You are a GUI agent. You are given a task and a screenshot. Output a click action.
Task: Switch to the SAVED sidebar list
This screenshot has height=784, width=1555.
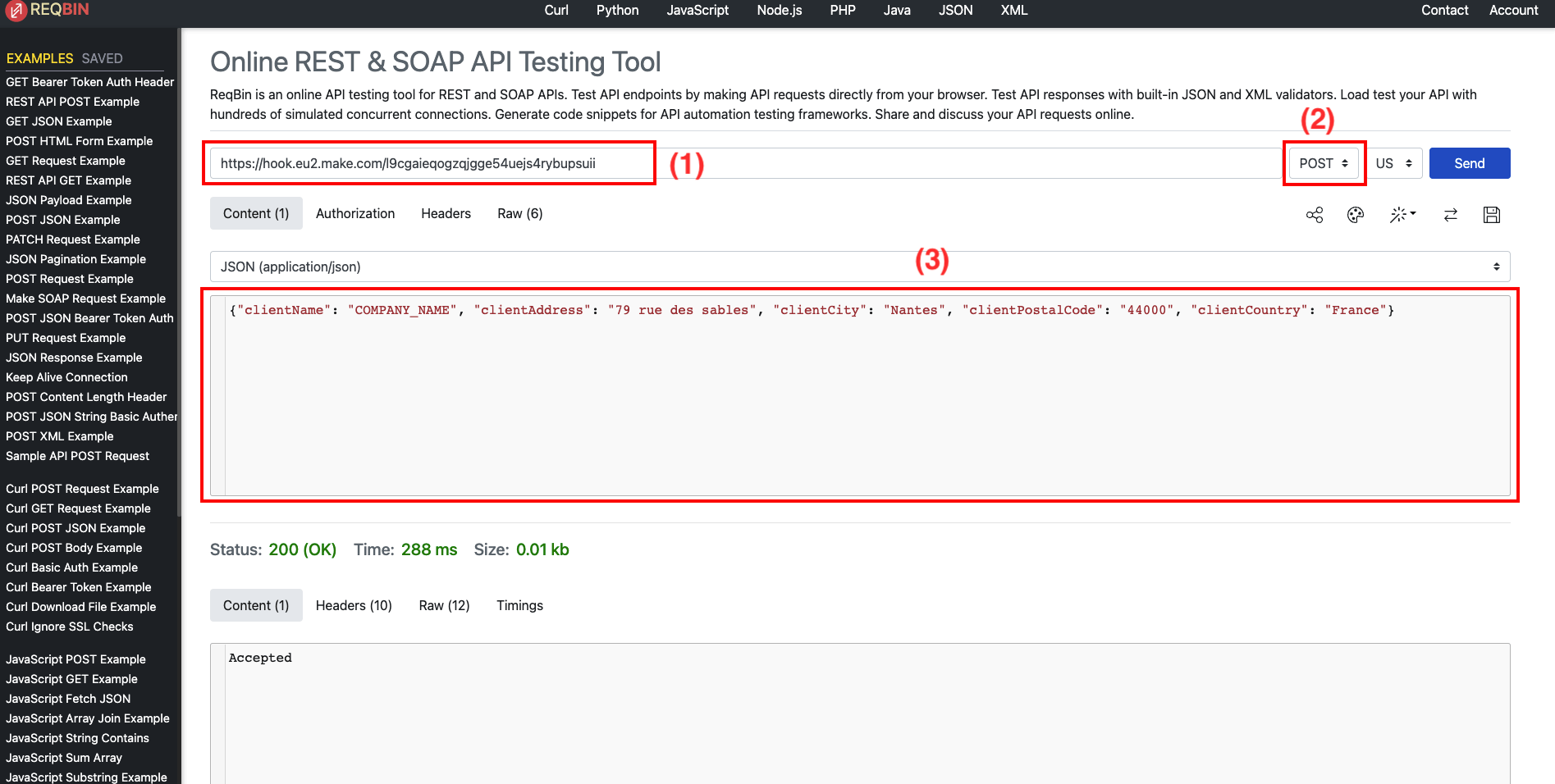[x=102, y=58]
